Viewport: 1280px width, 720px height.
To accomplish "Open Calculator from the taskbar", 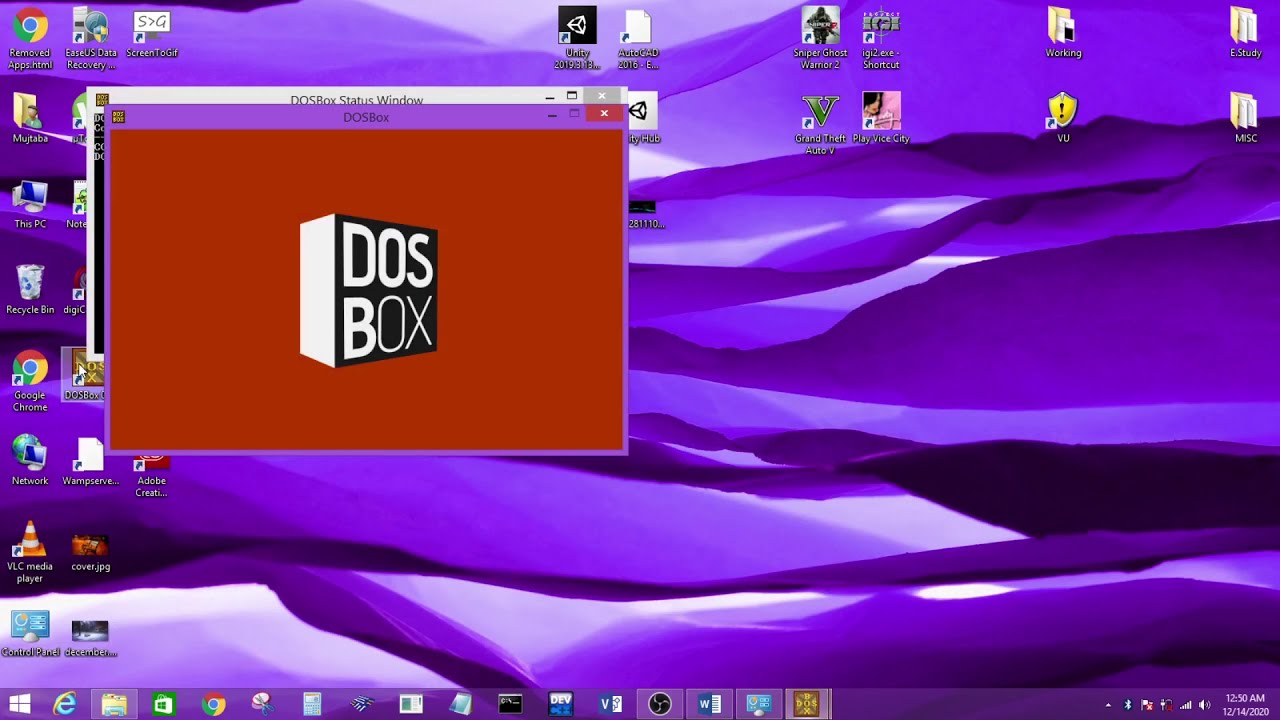I will coord(312,704).
